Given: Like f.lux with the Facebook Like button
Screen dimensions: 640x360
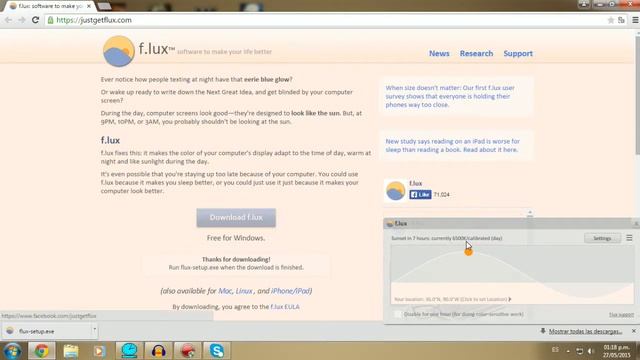Looking at the screenshot, I should click(x=420, y=195).
